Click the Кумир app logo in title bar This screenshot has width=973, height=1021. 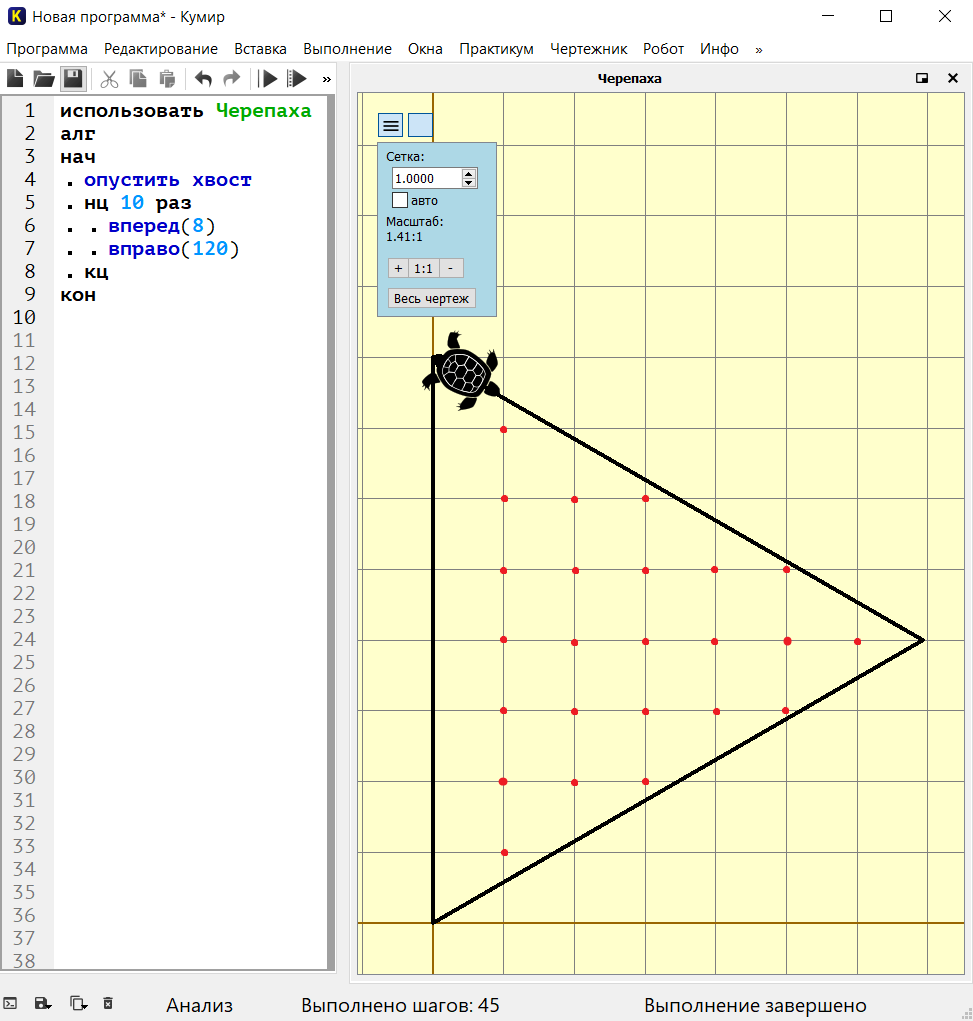click(16, 16)
